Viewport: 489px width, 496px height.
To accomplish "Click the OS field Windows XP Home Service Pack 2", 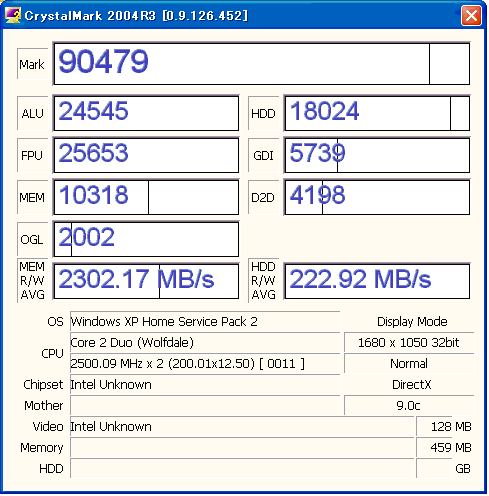I will coord(205,321).
